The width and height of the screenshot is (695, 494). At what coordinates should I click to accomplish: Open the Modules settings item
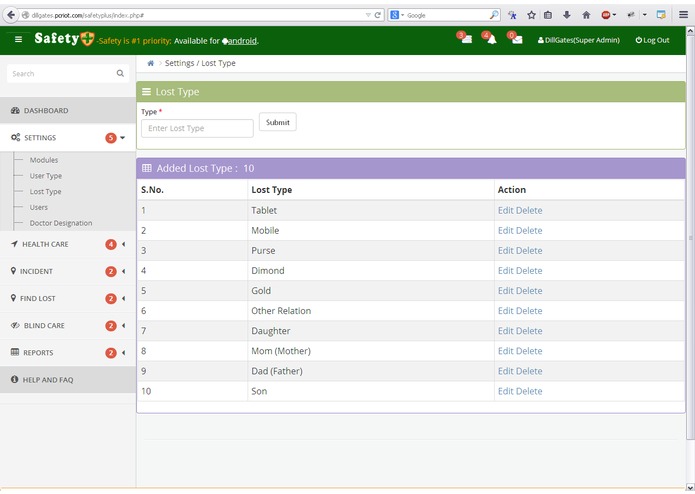point(44,160)
